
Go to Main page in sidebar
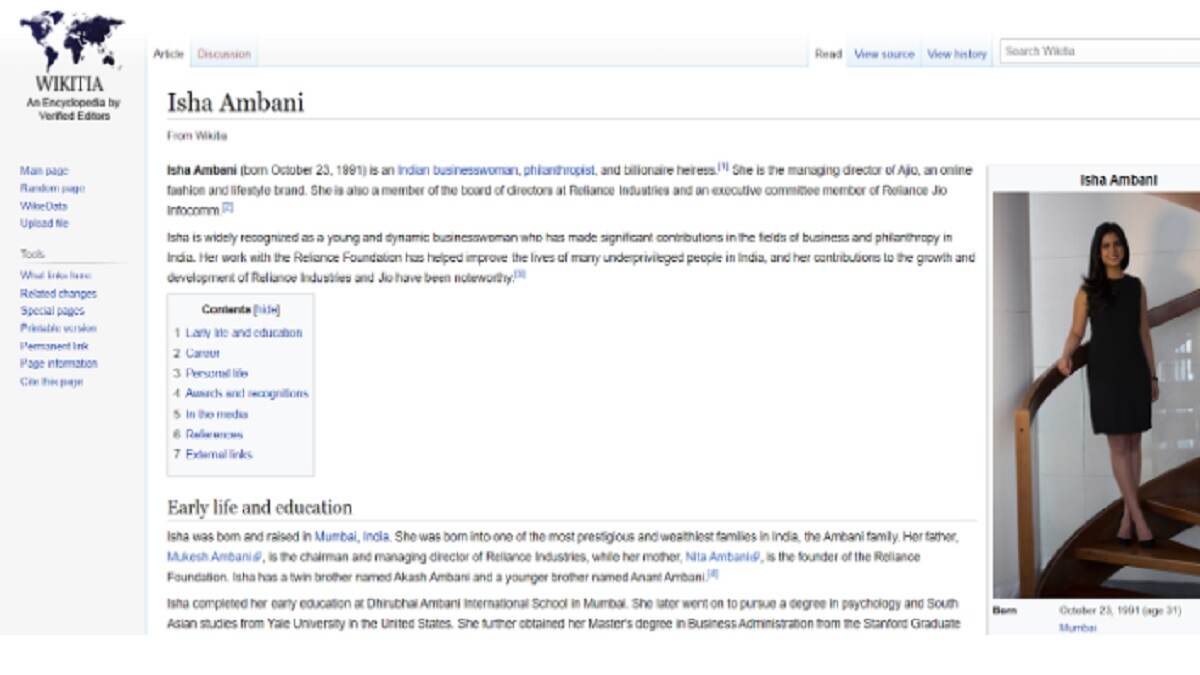44,171
